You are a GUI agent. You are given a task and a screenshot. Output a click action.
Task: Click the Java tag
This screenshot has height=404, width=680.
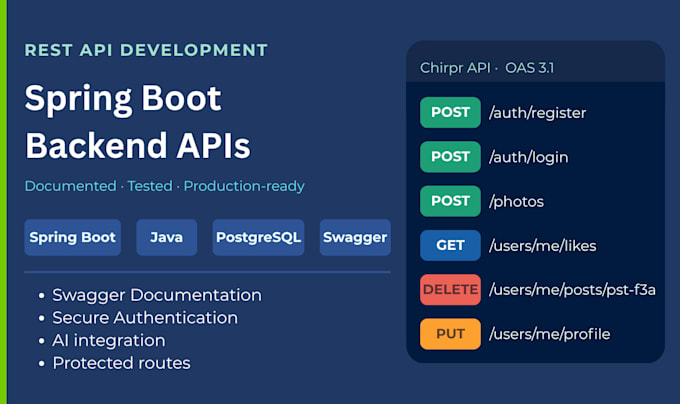(x=167, y=237)
